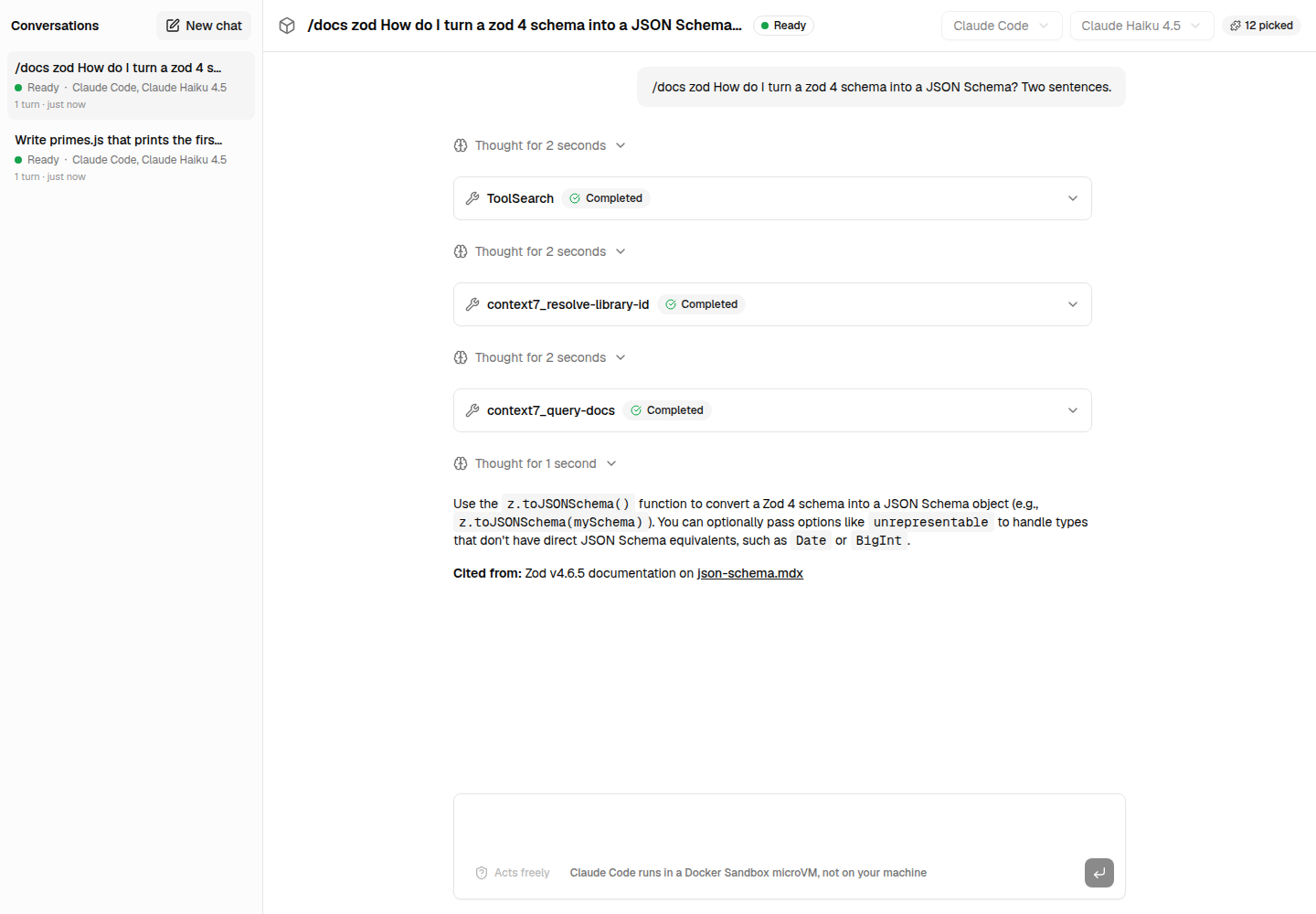The image size is (1316, 914).
Task: Click Completed badge on context7_query-docs
Action: (667, 410)
